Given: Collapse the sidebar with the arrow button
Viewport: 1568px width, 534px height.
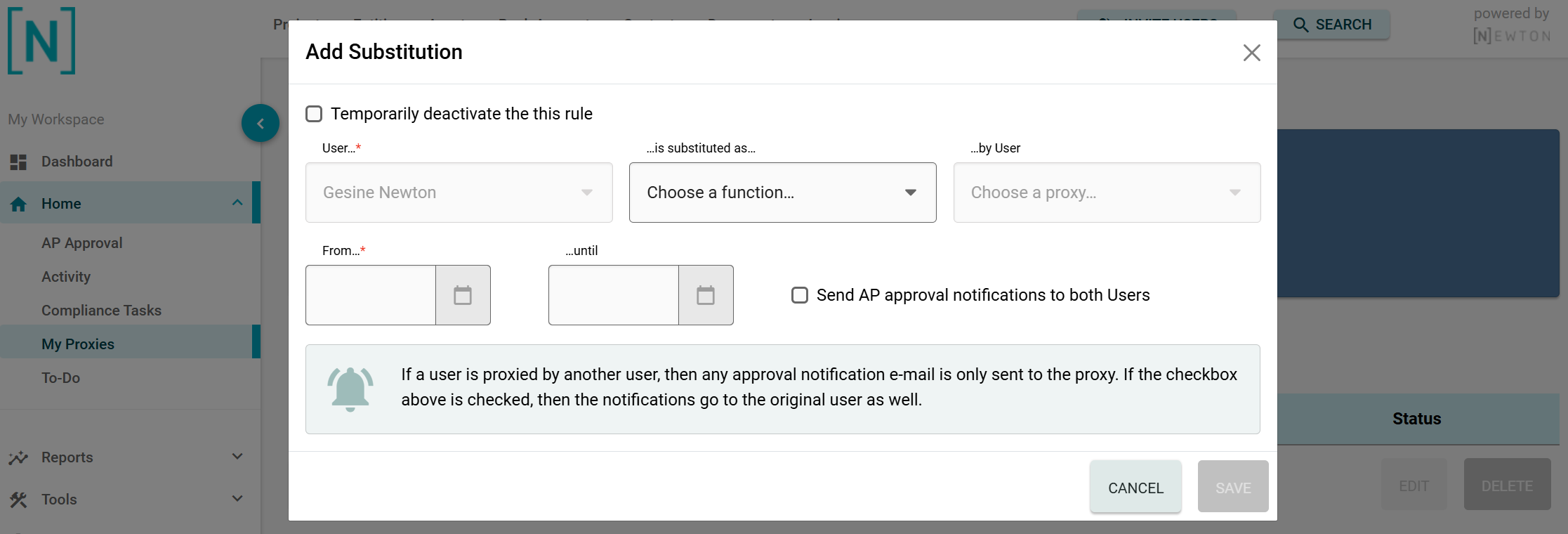Looking at the screenshot, I should click(x=261, y=123).
